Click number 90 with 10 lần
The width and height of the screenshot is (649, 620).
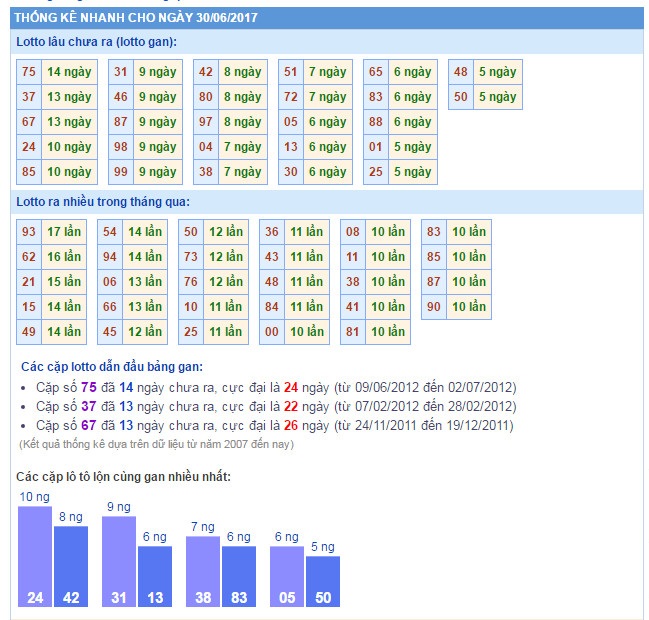click(x=434, y=307)
